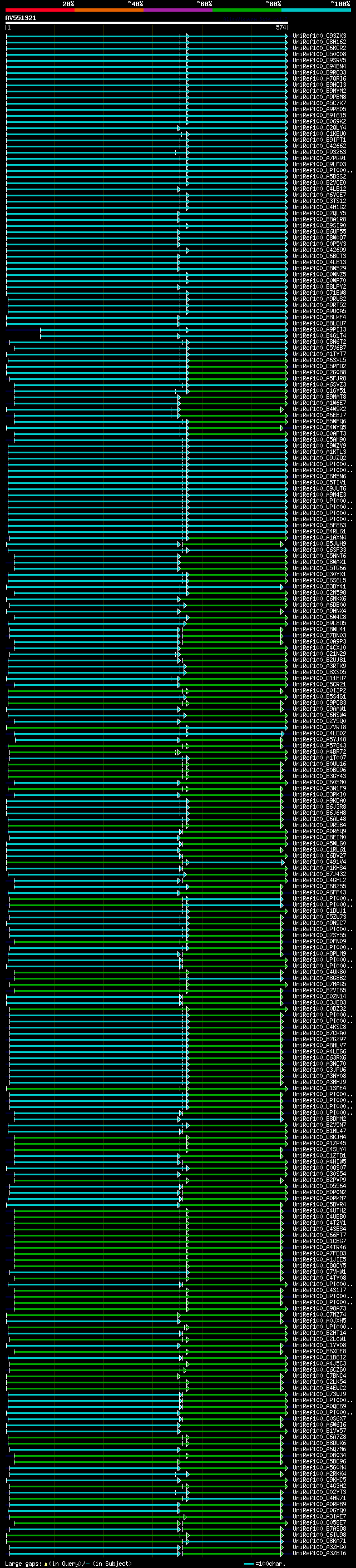Select the UniRef100_Q71EW8 label

pyautogui.click(x=319, y=293)
